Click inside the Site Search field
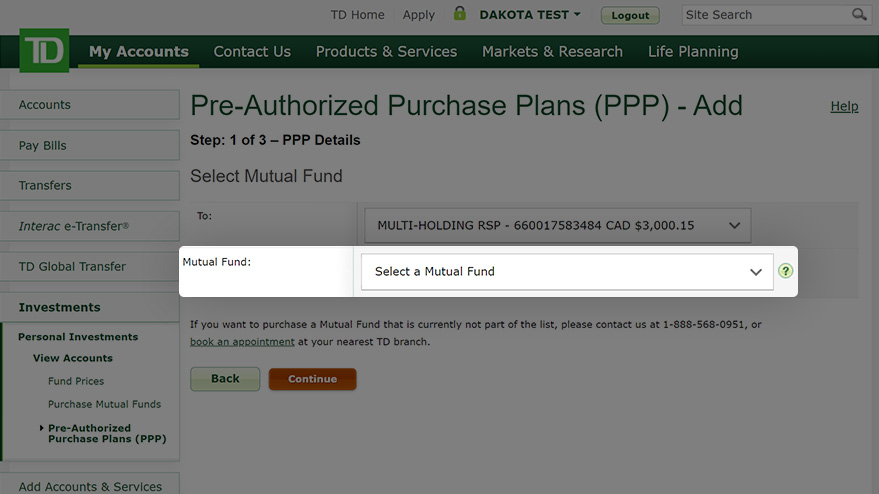 [x=766, y=15]
